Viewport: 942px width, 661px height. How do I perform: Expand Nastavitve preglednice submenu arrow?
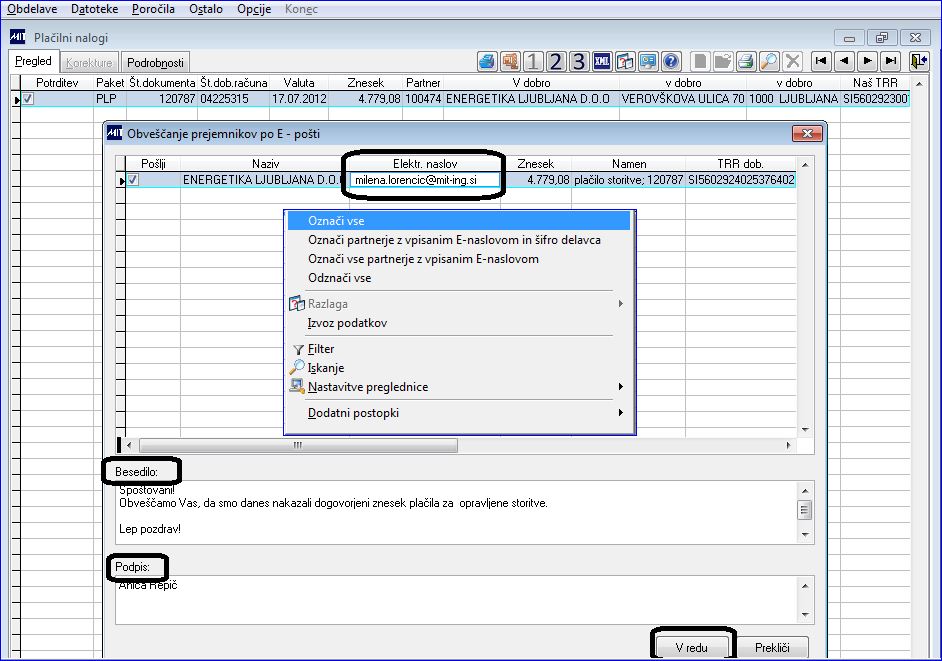pyautogui.click(x=621, y=386)
